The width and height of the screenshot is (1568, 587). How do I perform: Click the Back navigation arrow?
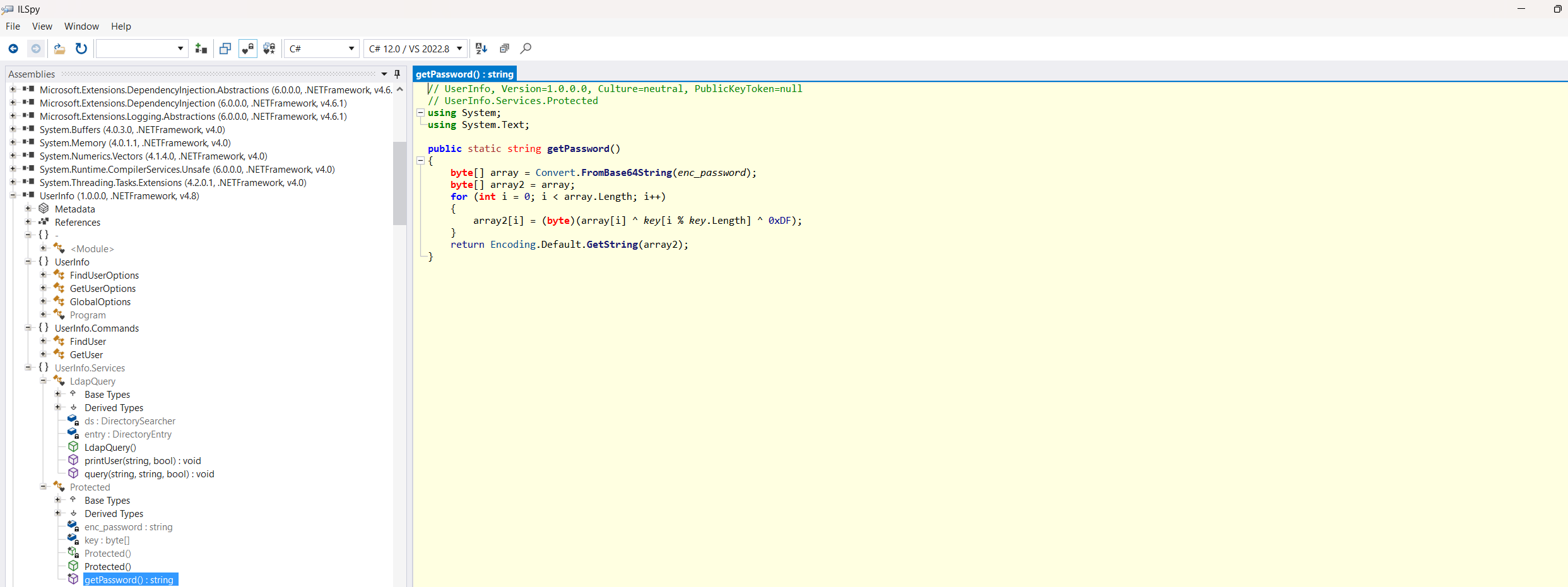pos(13,49)
